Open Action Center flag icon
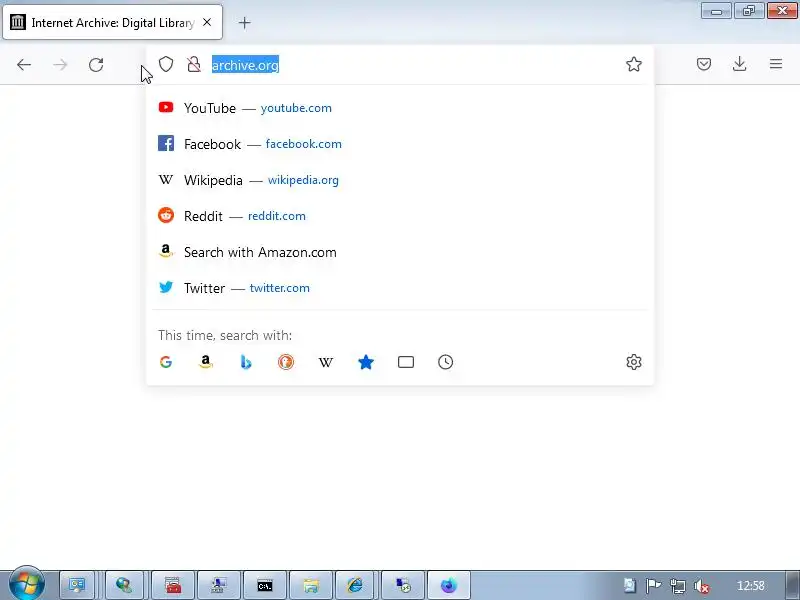This screenshot has height=600, width=800. click(x=653, y=586)
